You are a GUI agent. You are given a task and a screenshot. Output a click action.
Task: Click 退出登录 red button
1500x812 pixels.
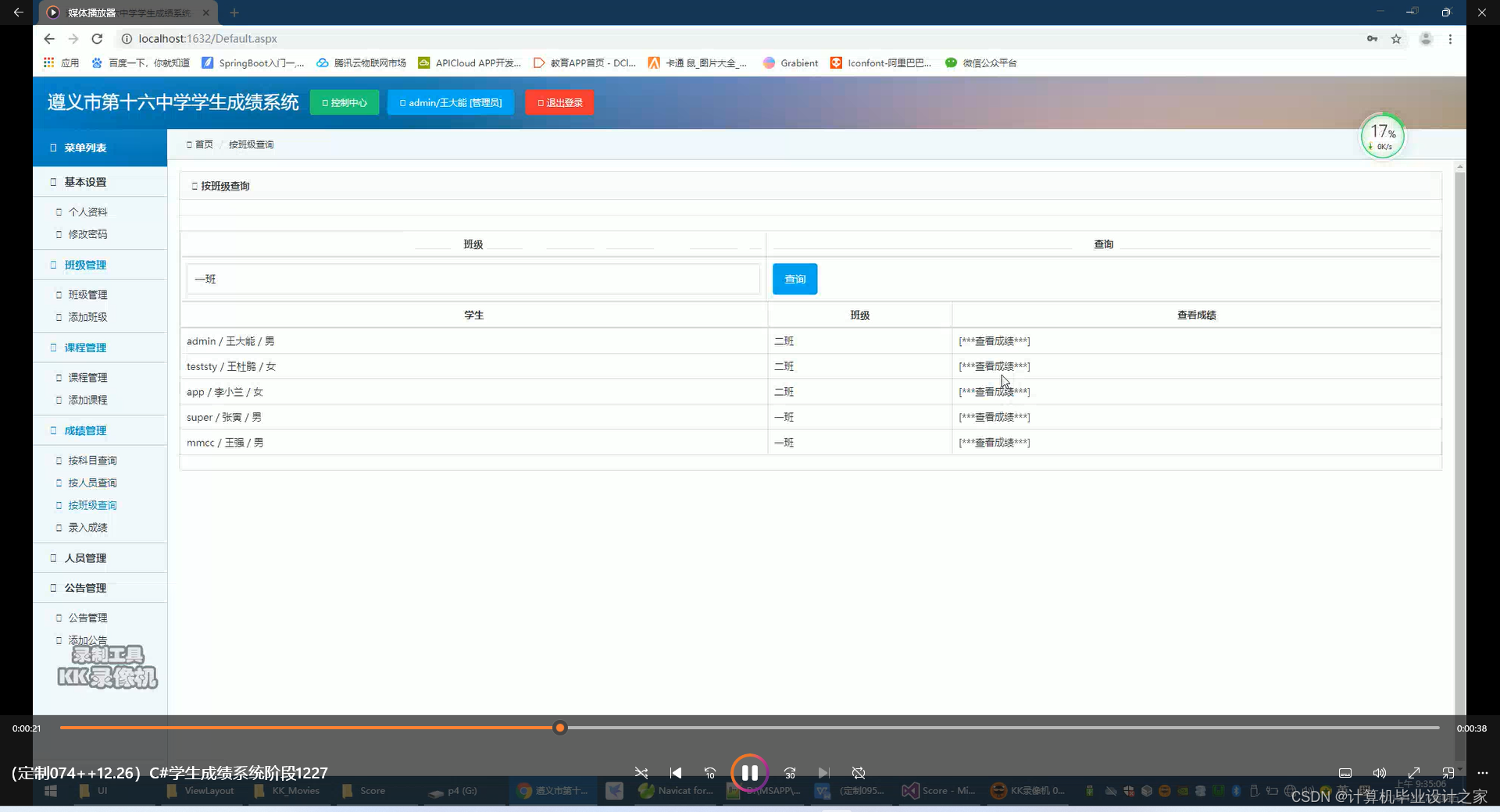coord(559,102)
